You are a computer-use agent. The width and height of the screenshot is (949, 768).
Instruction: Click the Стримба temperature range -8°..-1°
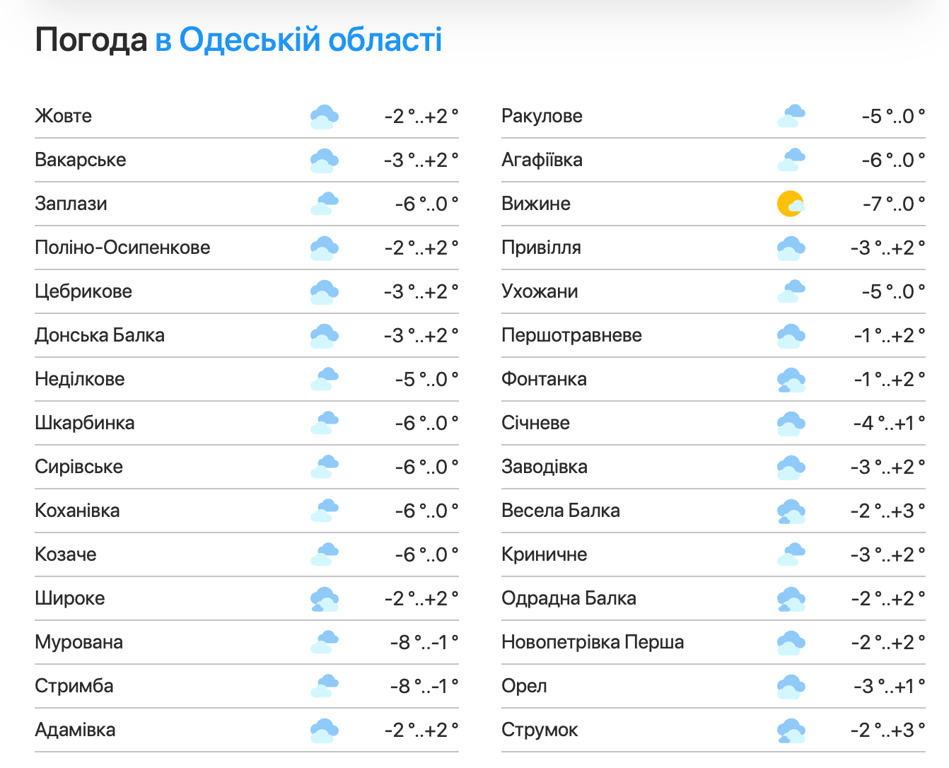click(x=424, y=687)
